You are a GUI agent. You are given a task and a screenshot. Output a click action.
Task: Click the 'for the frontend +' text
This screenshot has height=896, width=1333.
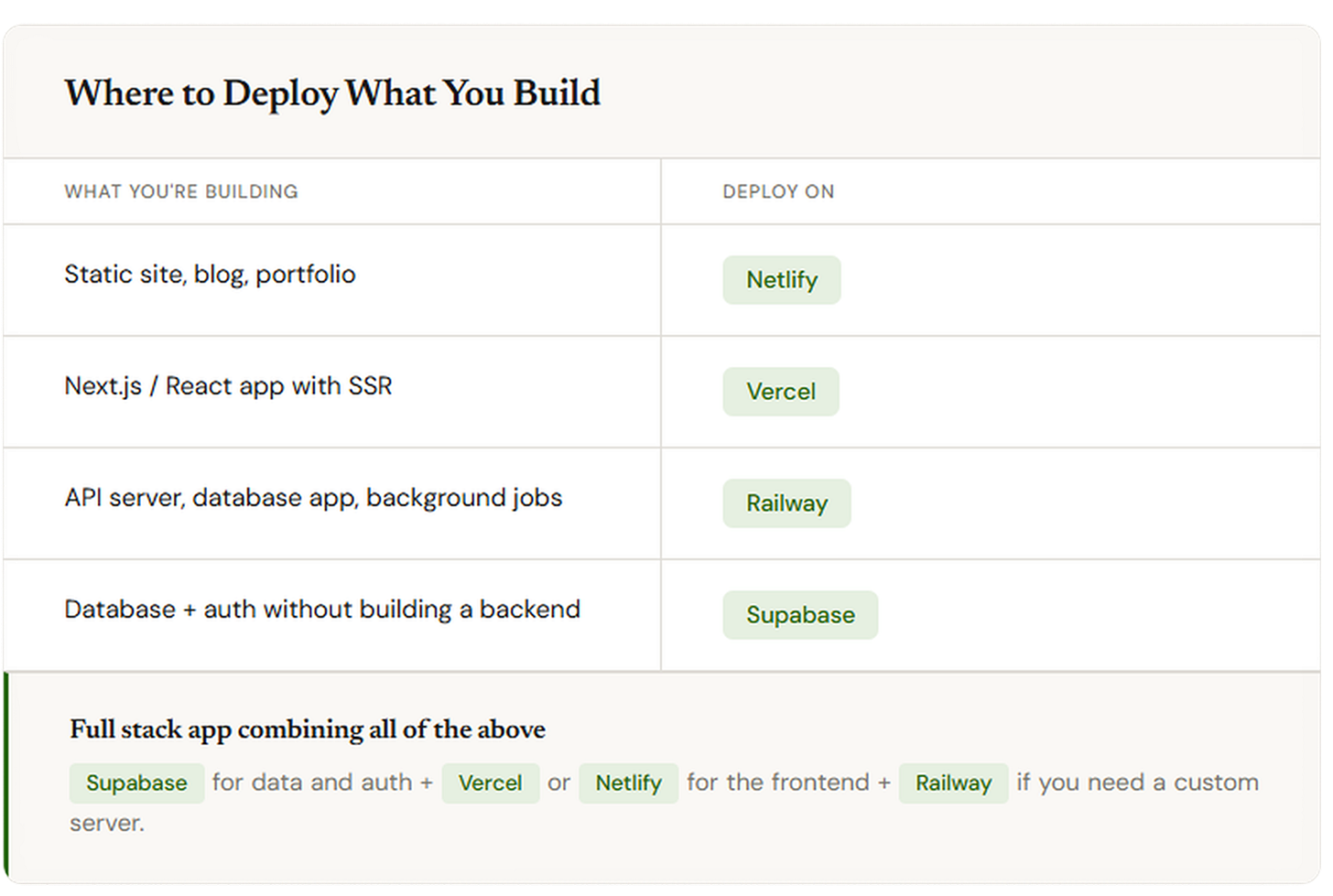pos(788,783)
